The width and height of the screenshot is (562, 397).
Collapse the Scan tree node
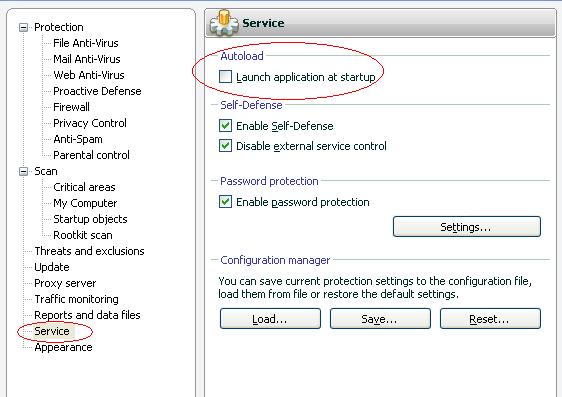point(23,172)
